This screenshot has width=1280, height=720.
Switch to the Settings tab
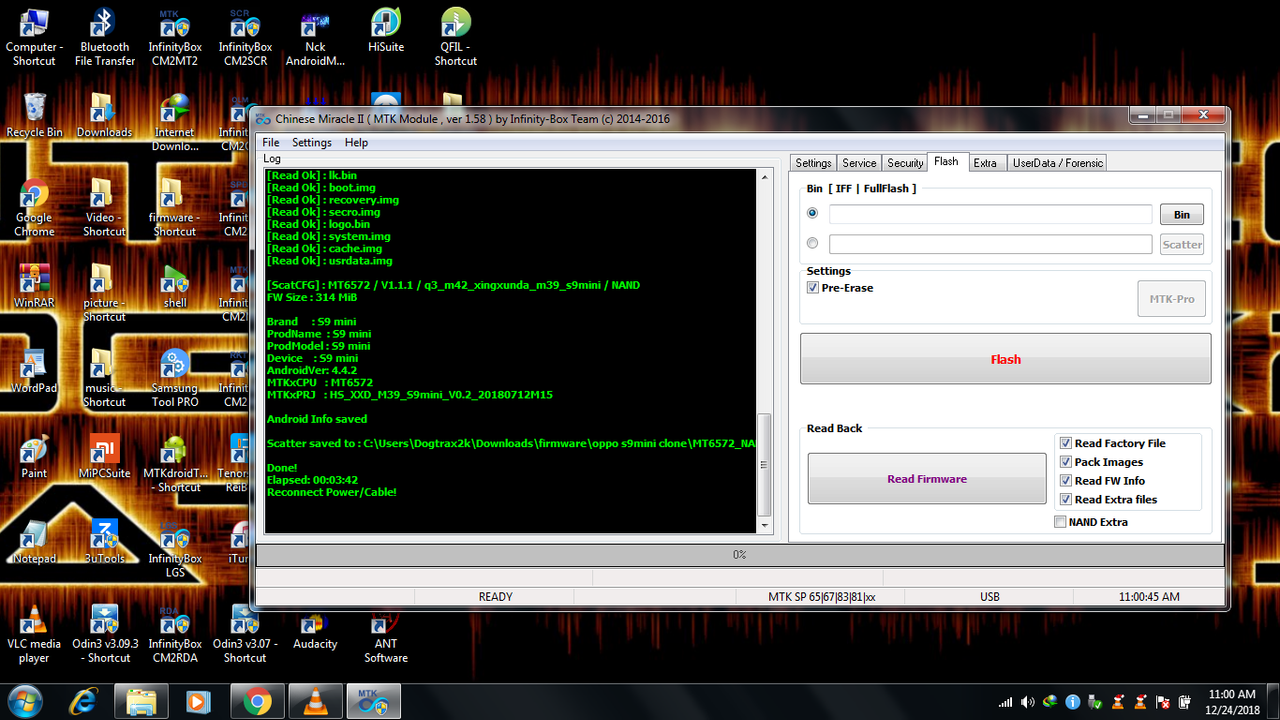tap(813, 163)
